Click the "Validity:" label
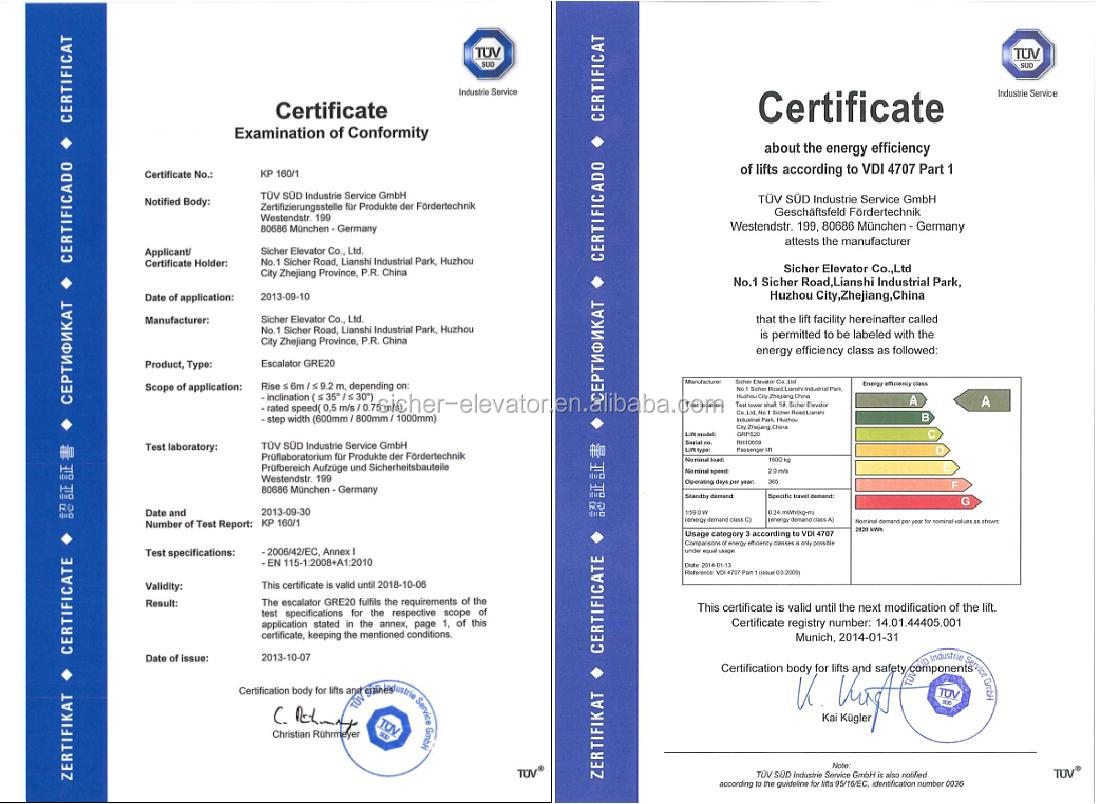1100x804 pixels. [164, 587]
